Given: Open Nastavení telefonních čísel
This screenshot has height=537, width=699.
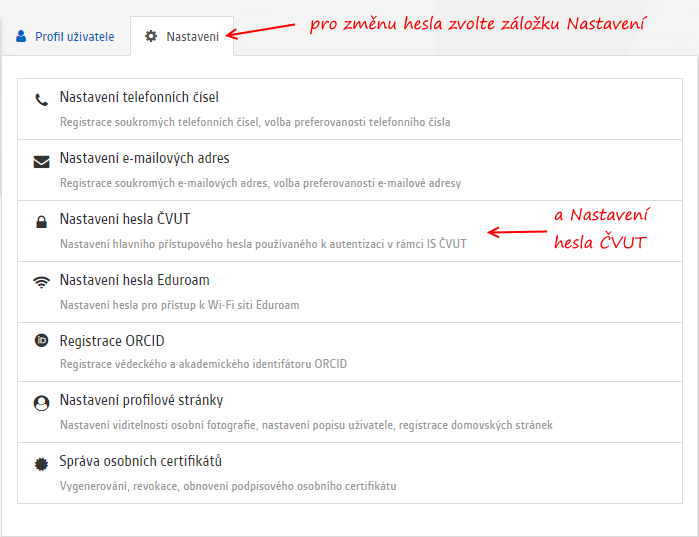Looking at the screenshot, I should pos(350,109).
